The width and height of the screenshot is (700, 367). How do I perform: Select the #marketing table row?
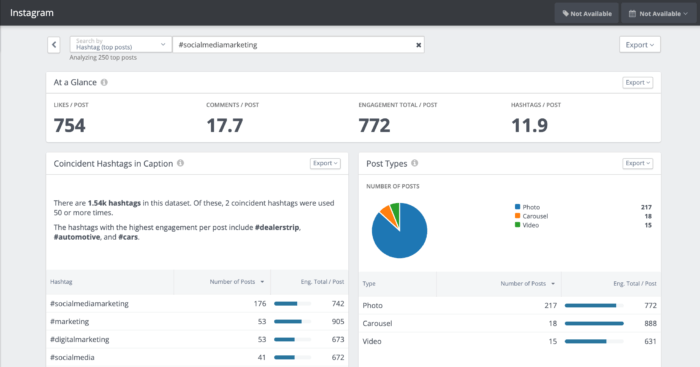(x=197, y=321)
